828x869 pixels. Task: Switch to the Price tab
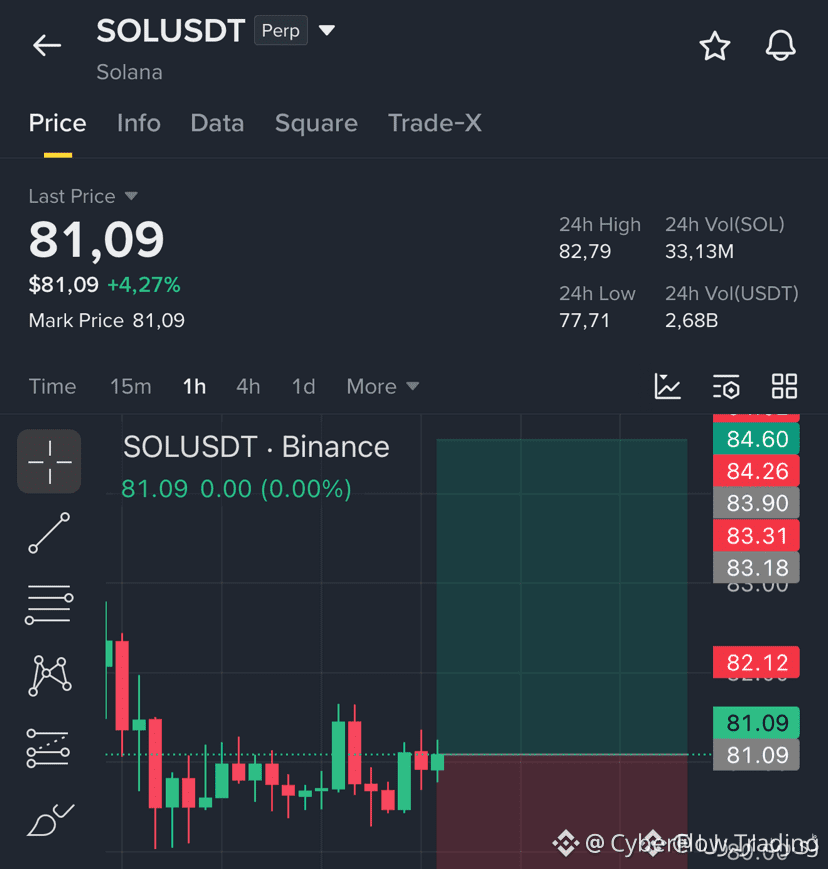pyautogui.click(x=58, y=123)
